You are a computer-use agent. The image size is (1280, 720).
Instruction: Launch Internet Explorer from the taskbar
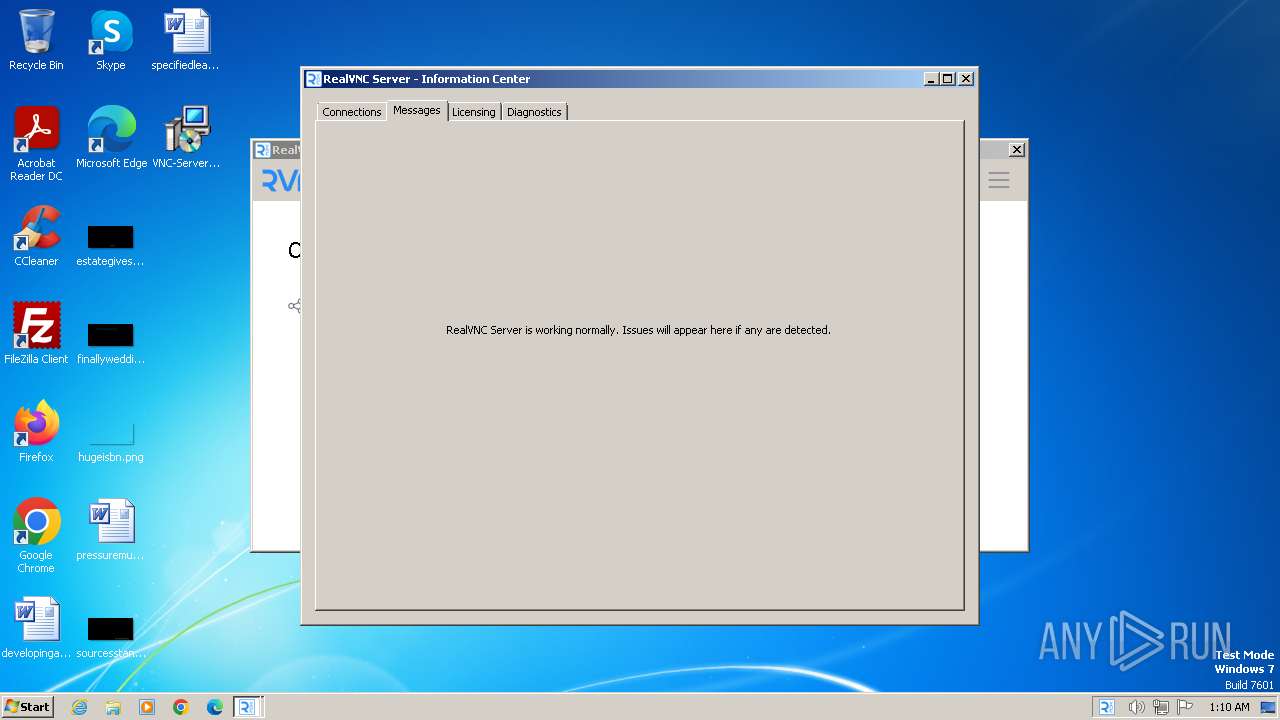pyautogui.click(x=79, y=707)
